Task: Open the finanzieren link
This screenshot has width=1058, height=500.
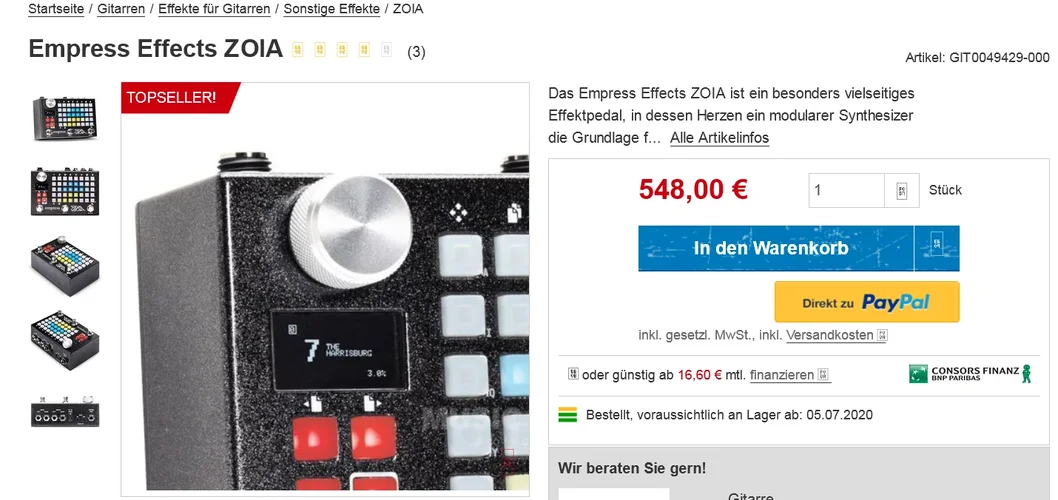Action: [781, 375]
